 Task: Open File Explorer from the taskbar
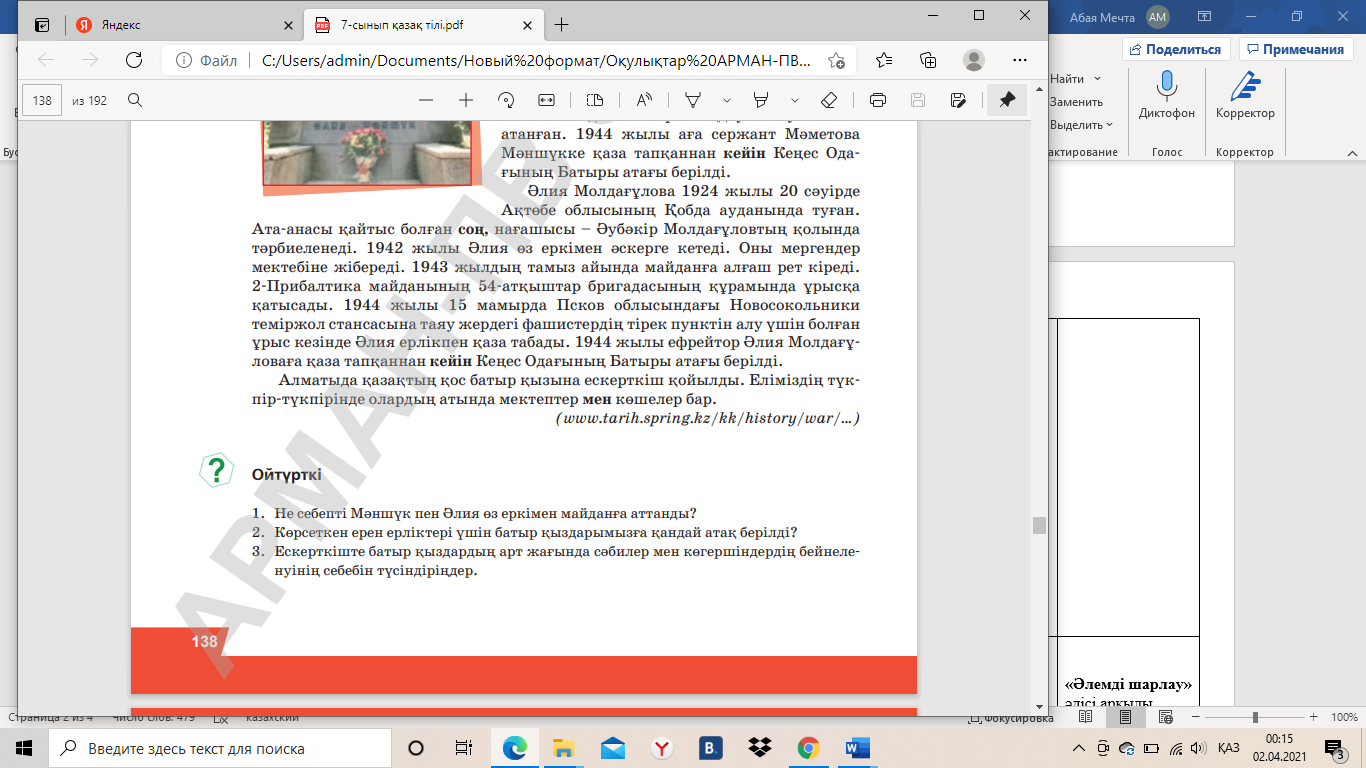[x=564, y=748]
